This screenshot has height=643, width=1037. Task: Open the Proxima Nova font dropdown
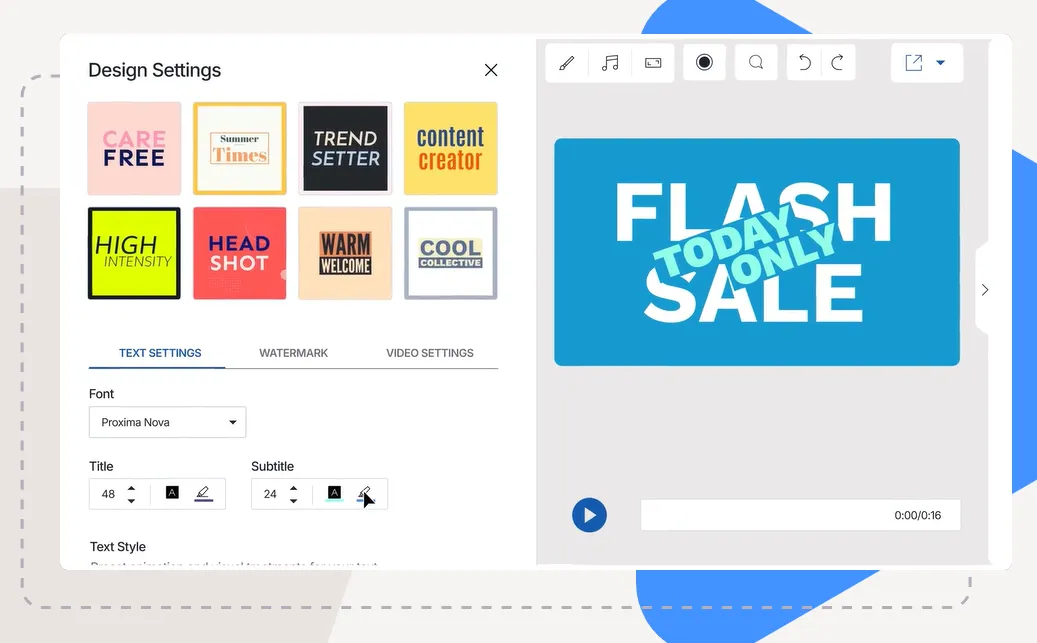(x=167, y=422)
